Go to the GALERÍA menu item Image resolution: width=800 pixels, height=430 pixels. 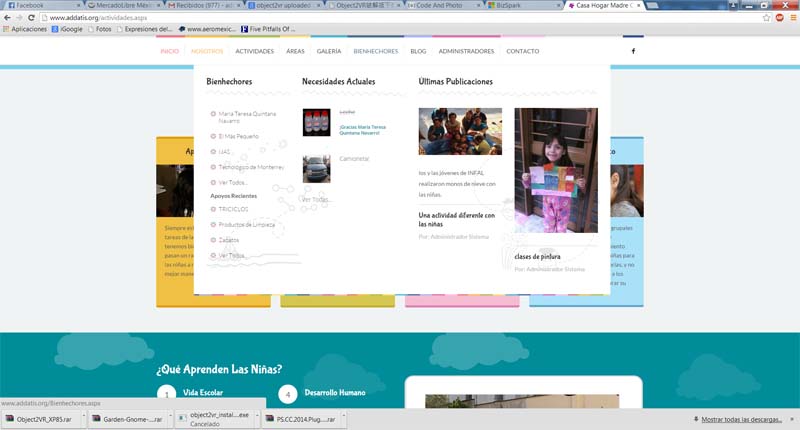click(x=329, y=51)
